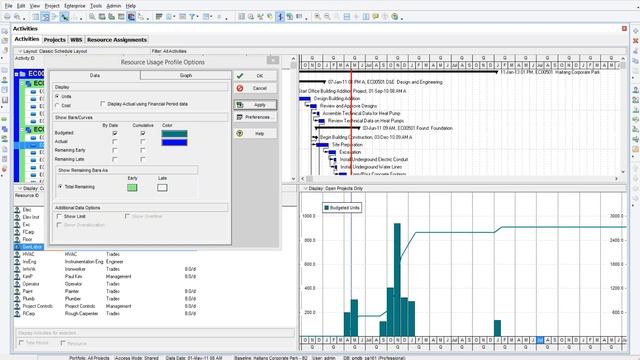Click the Filter funnel icon in toolbar

pyautogui.click(x=191, y=17)
